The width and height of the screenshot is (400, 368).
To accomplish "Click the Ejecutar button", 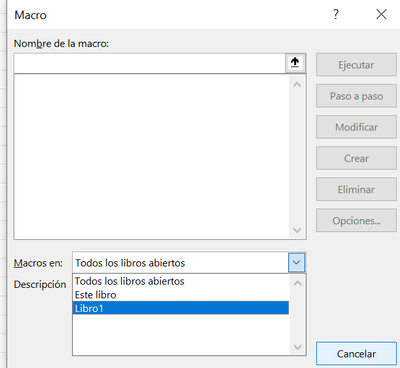I will click(x=356, y=65).
